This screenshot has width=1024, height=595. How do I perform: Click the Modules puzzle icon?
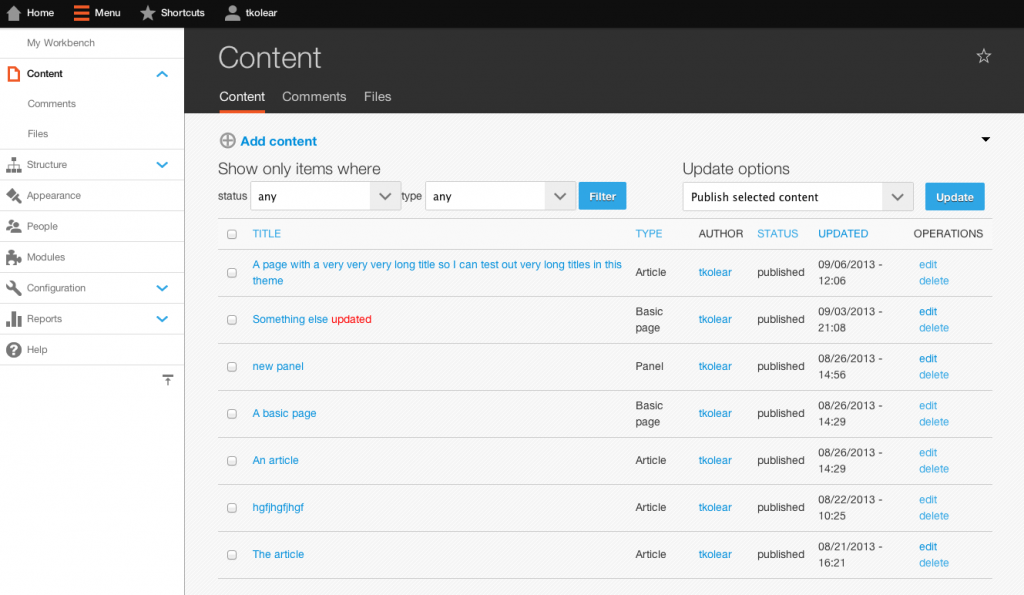point(14,257)
